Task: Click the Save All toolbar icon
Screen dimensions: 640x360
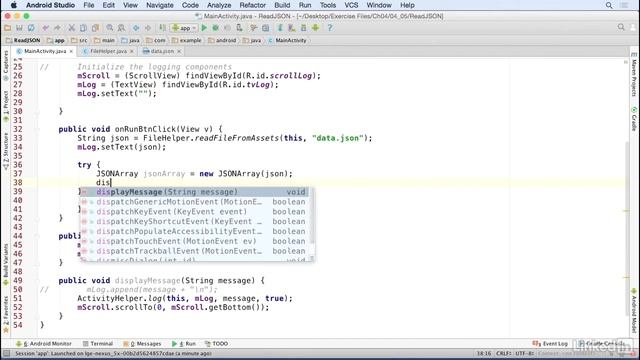Action: 19,28
